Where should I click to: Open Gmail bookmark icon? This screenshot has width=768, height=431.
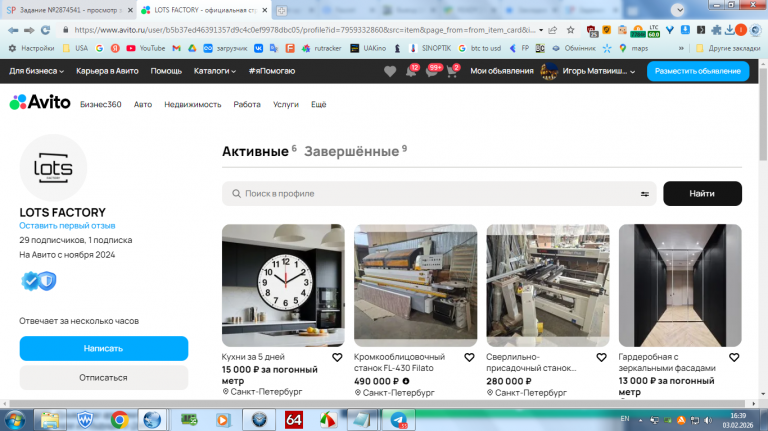[x=176, y=48]
